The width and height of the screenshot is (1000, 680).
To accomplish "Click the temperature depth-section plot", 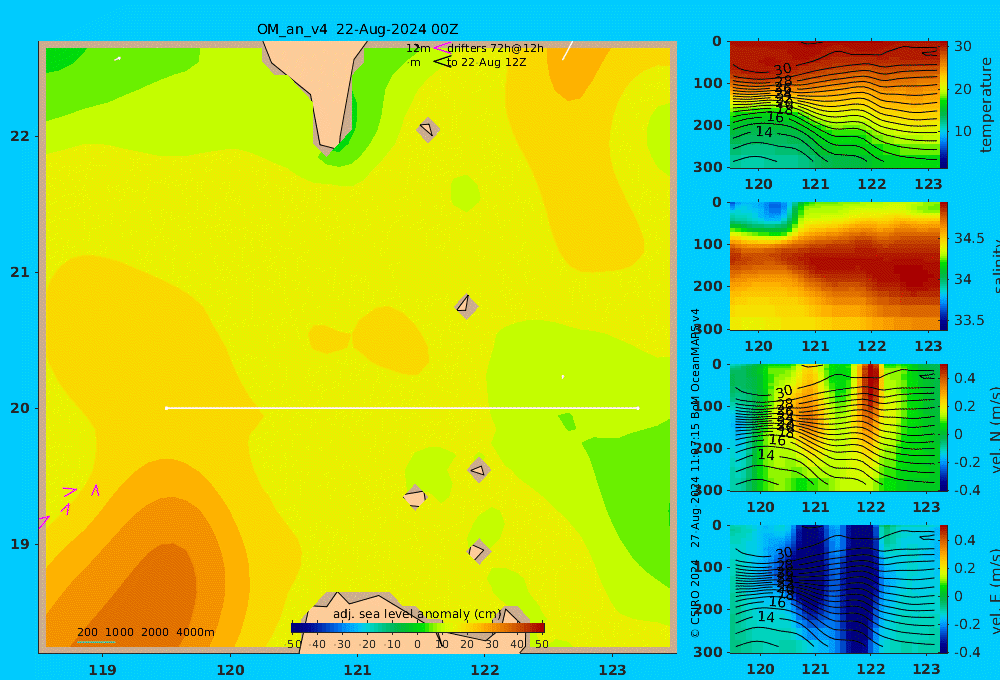I will pyautogui.click(x=834, y=105).
